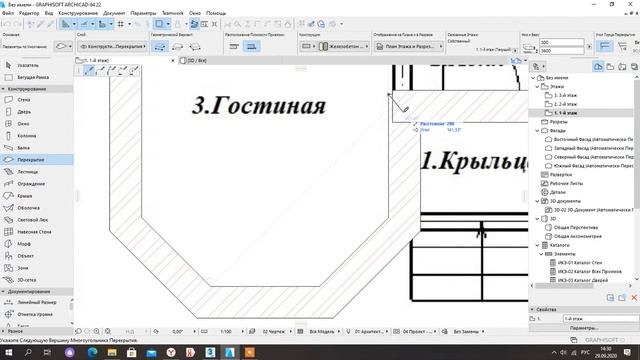Activate the Перекрытие slab tool
Screen dimensions: 640x360
pos(37,160)
